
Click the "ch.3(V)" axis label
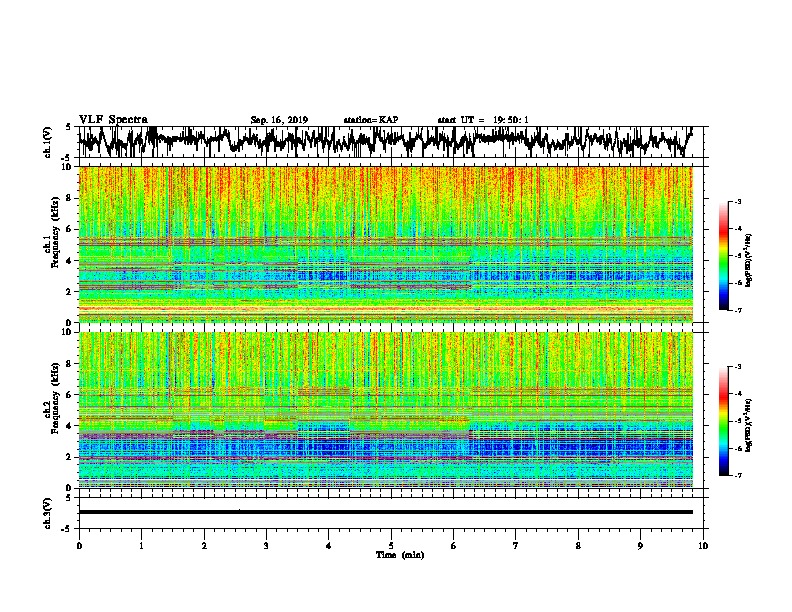coord(48,513)
